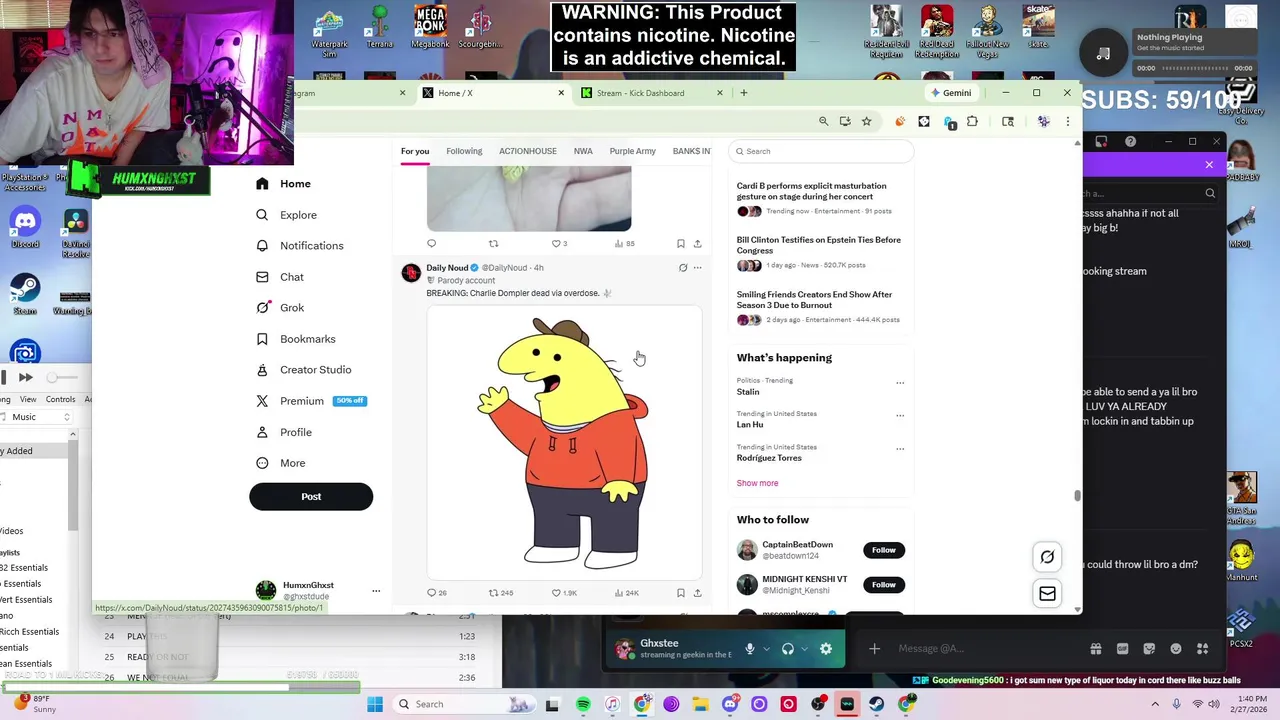
Task: Open Discord microphone input options arrow
Action: click(x=766, y=649)
